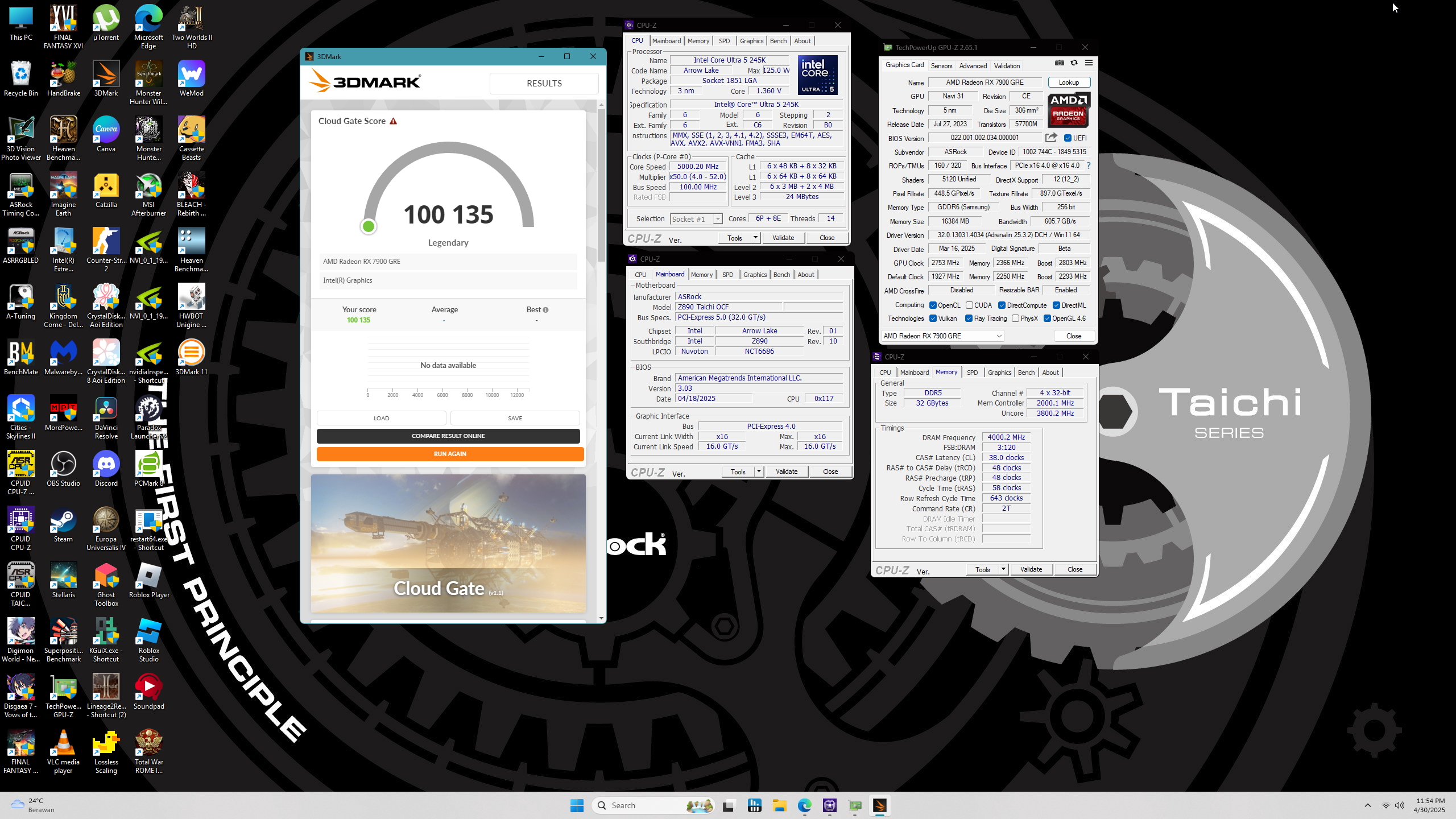Image resolution: width=1456 pixels, height=819 pixels.
Task: Open Recycle Bin desktop icon
Action: (x=21, y=80)
